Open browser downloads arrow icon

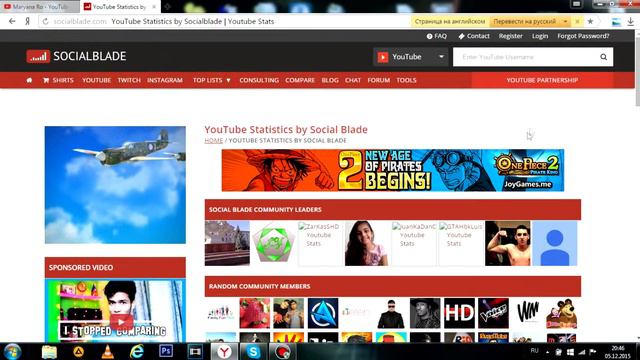[631, 22]
